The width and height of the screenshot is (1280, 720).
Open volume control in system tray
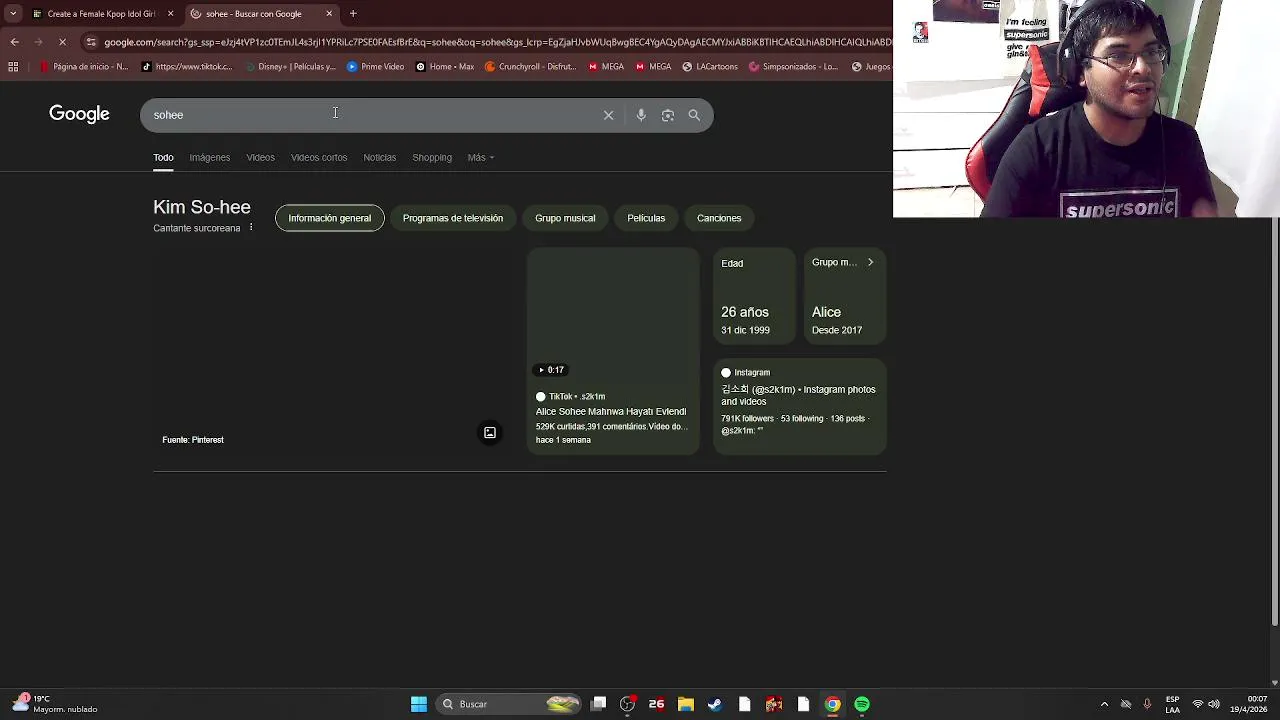coord(1214,704)
